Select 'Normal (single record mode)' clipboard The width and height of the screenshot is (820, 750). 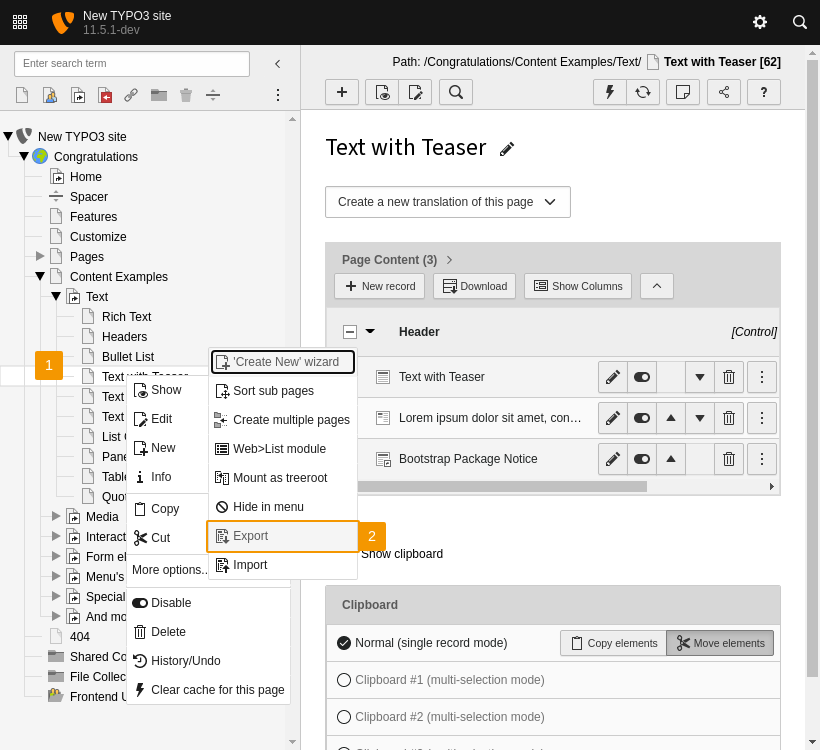pos(344,643)
